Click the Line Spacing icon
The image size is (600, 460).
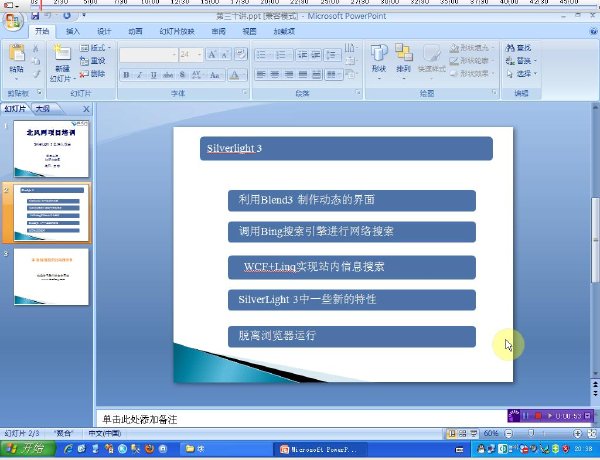click(x=332, y=55)
